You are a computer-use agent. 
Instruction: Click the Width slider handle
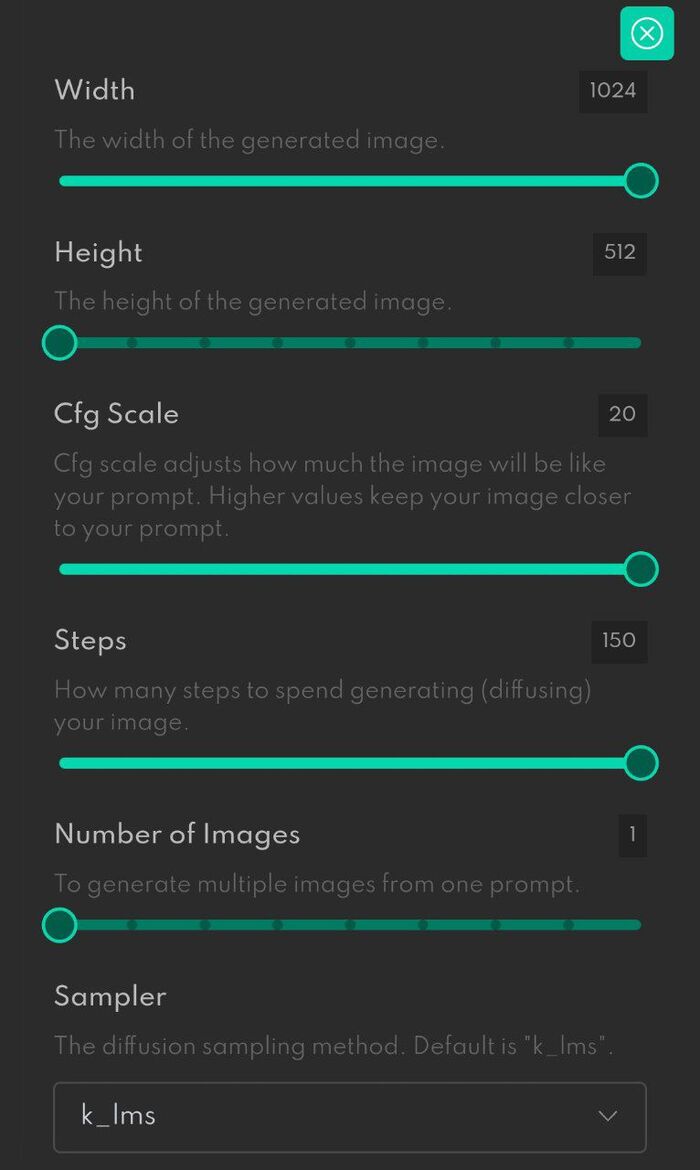coord(641,181)
